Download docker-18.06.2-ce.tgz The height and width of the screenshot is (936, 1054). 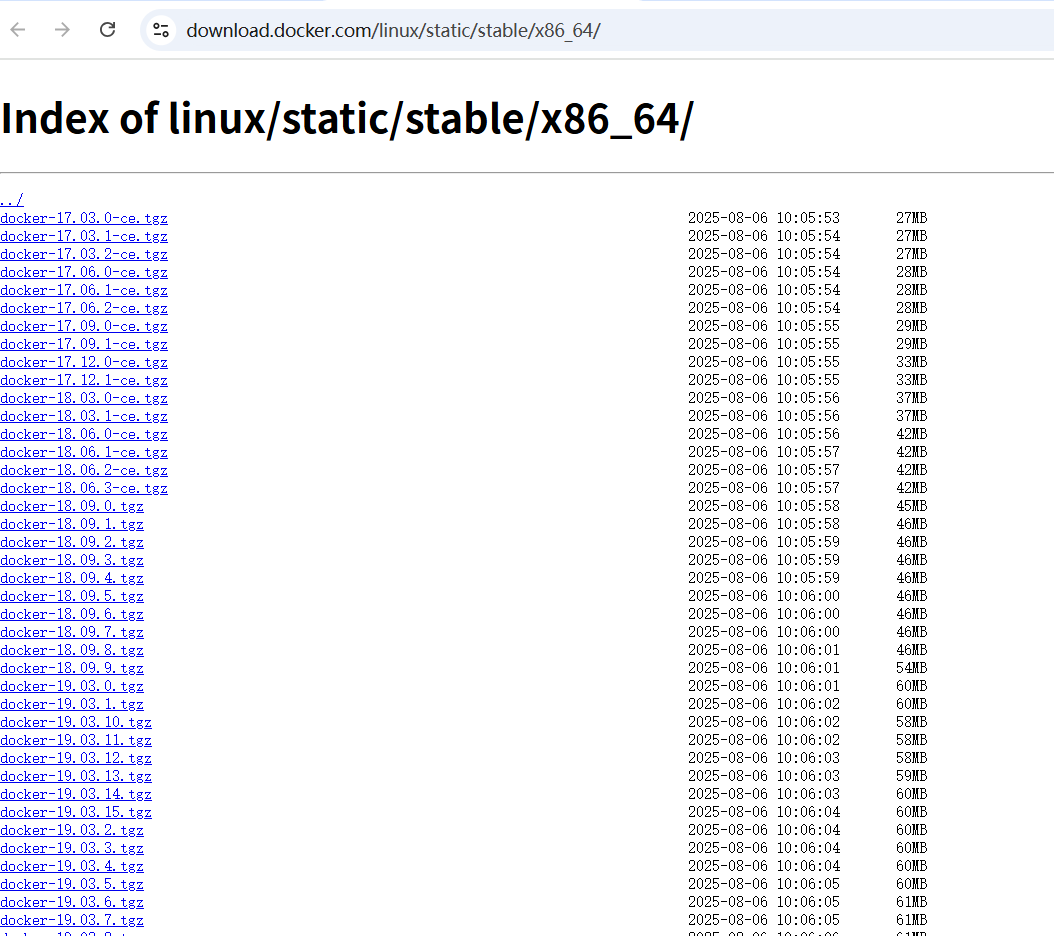[84, 470]
